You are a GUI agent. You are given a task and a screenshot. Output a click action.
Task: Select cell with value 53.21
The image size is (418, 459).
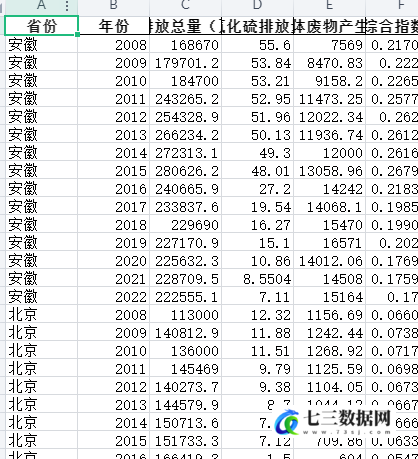(x=257, y=81)
